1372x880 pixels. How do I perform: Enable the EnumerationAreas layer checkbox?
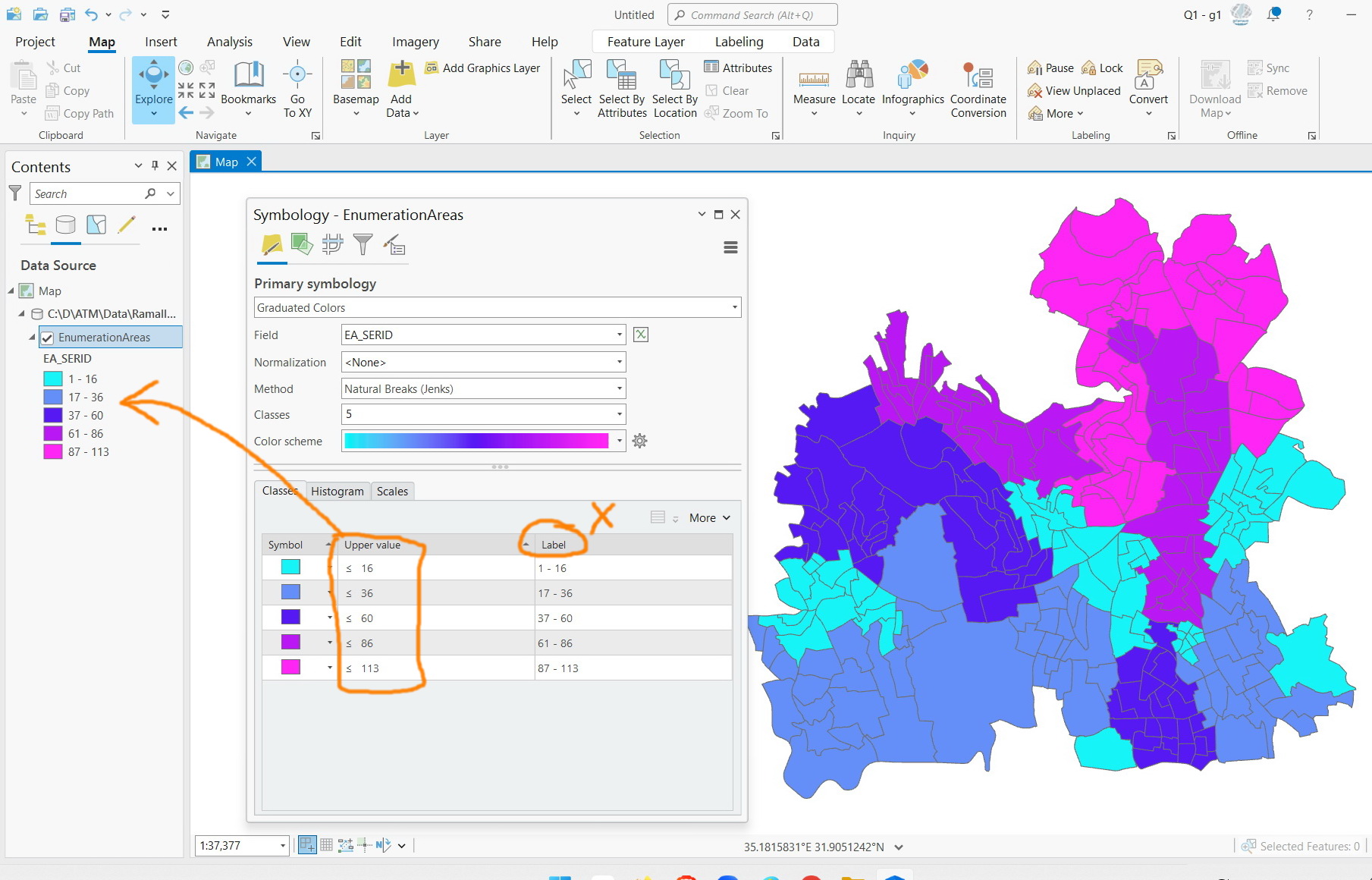48,337
